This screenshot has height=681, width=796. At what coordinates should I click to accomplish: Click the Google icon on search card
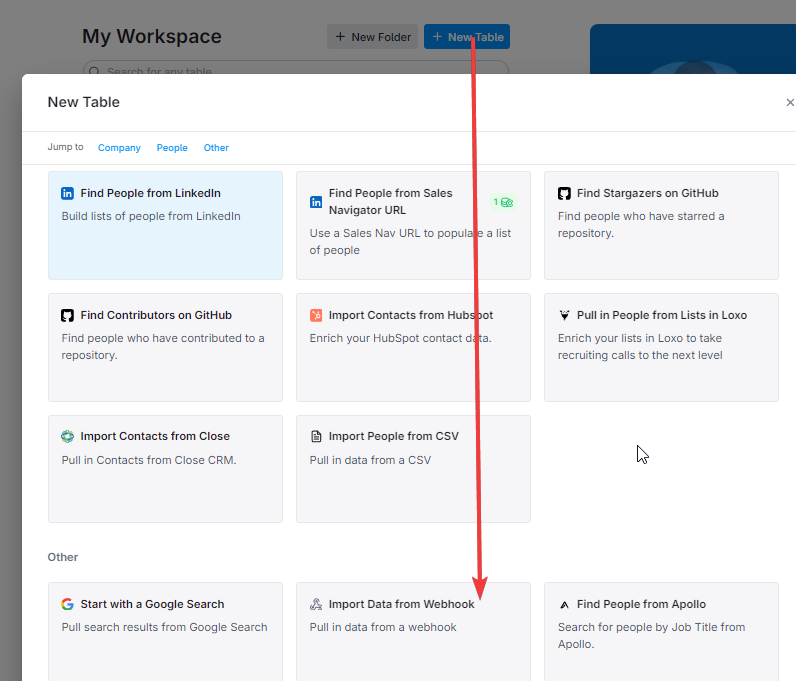pyautogui.click(x=68, y=605)
